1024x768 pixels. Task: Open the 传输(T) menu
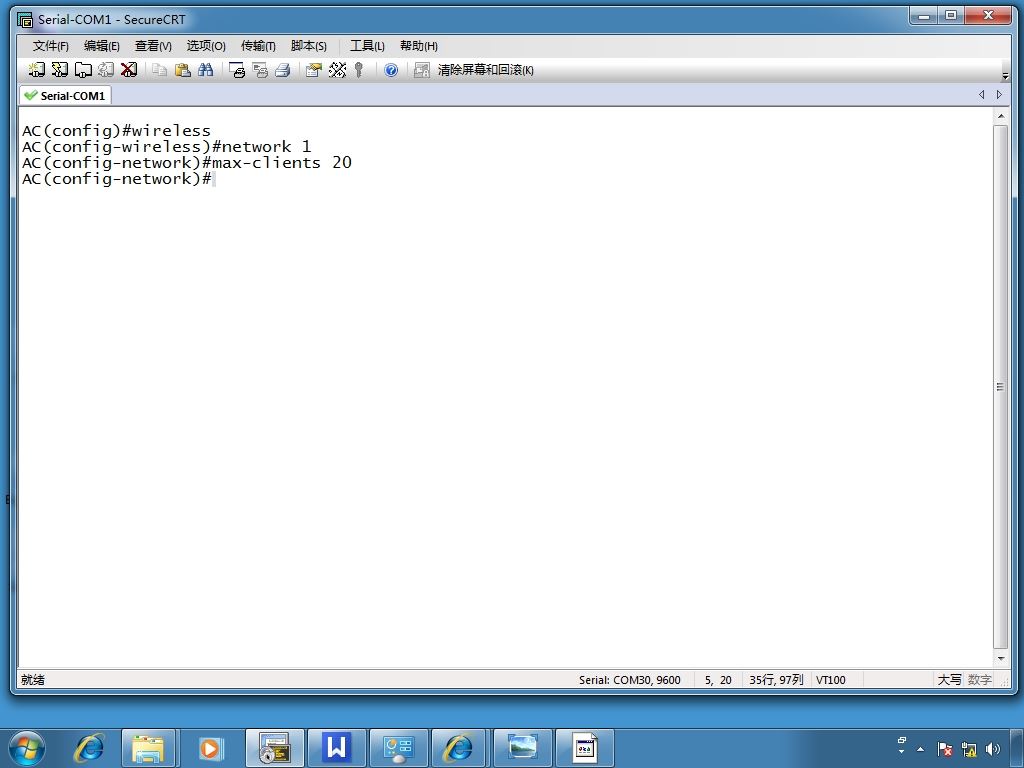pos(258,46)
